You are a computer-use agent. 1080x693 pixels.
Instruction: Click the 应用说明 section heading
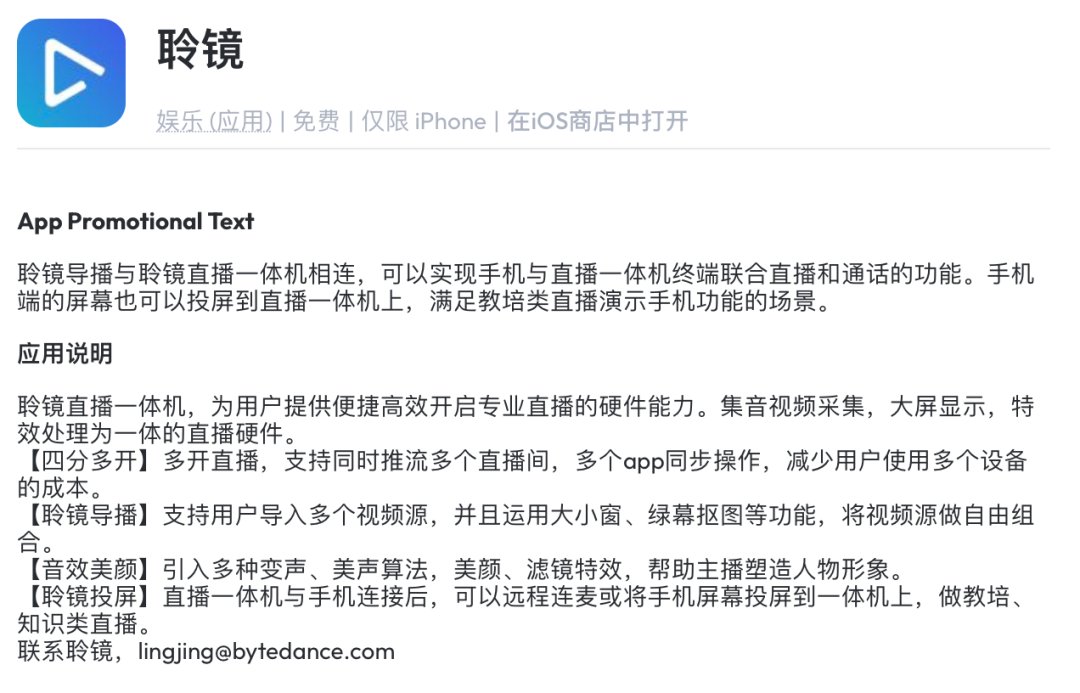coord(65,354)
